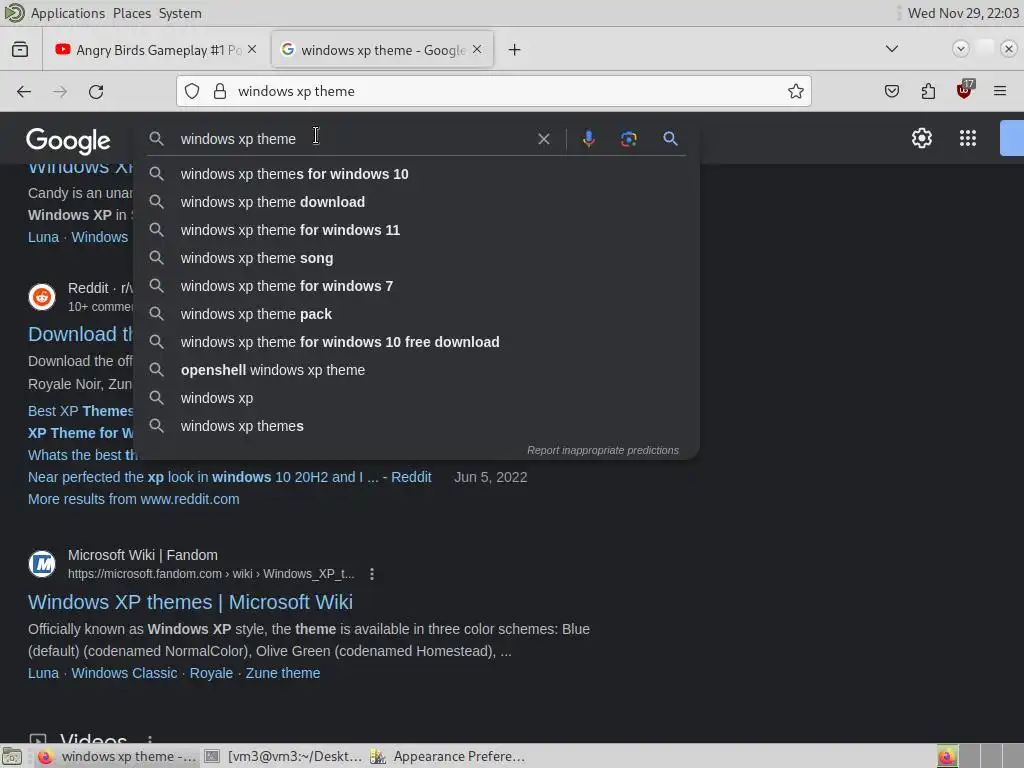
Task: Switch to the terminal vm3@vm3 taskbar window
Action: (283, 757)
